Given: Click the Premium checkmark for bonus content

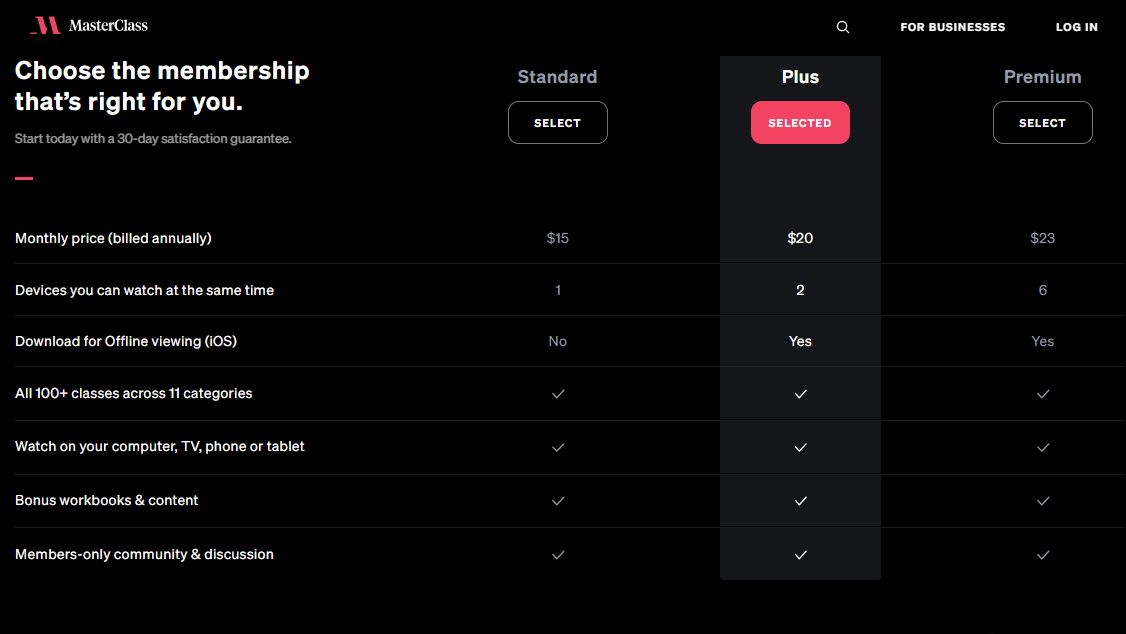Looking at the screenshot, I should coord(1042,501).
